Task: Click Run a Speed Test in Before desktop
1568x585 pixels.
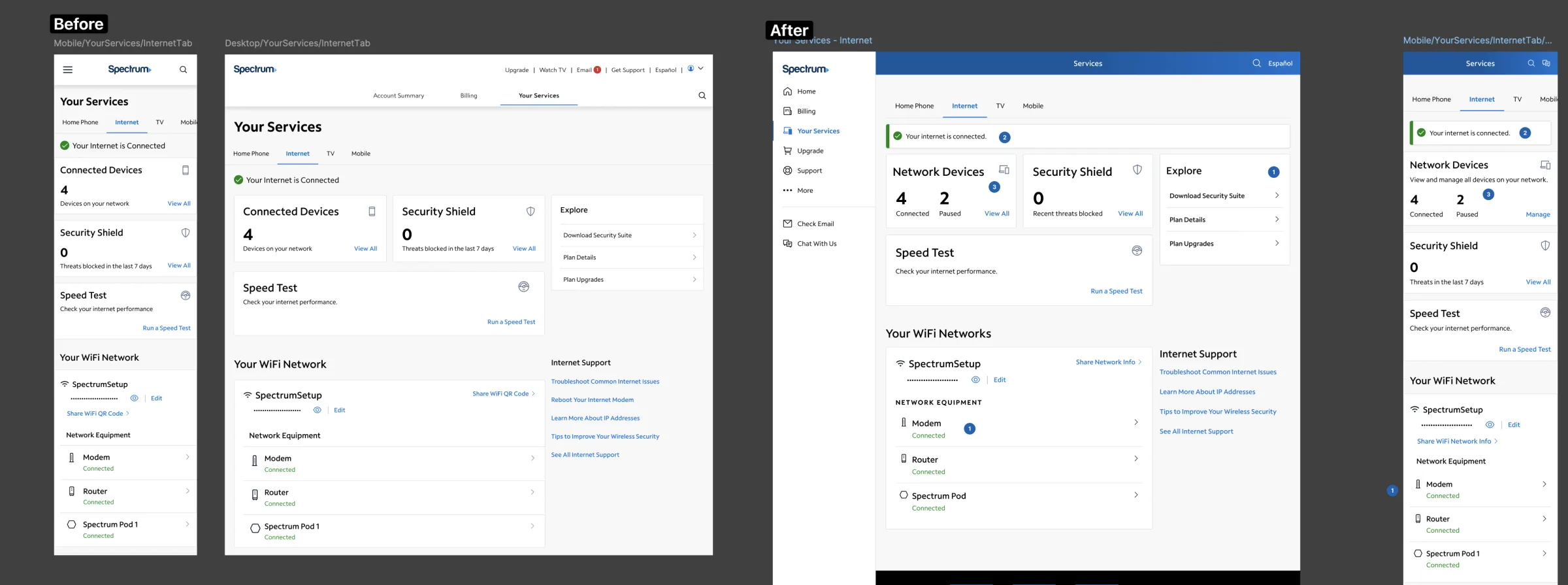Action: [x=511, y=322]
